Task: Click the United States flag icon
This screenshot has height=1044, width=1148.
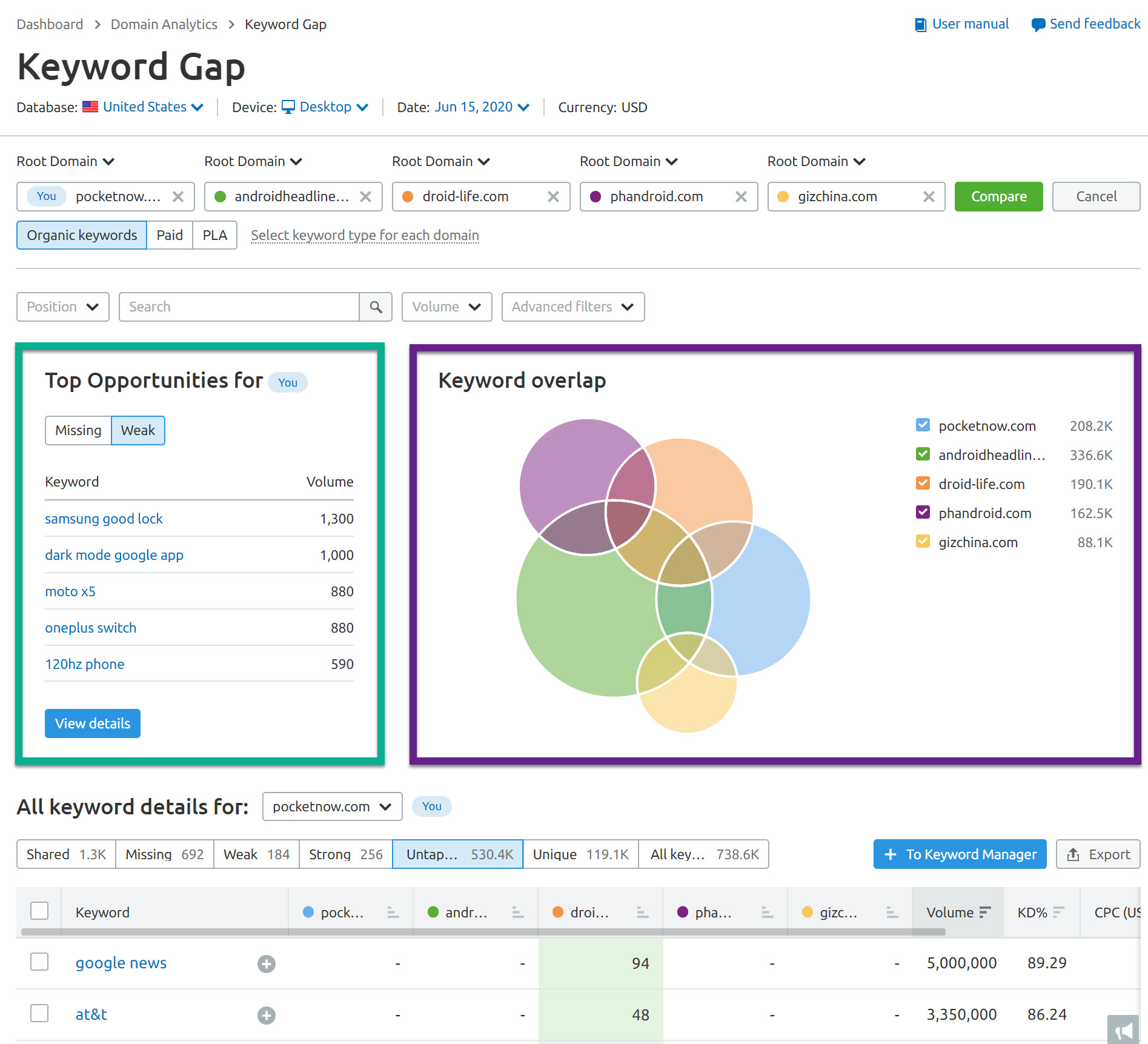Action: (90, 107)
